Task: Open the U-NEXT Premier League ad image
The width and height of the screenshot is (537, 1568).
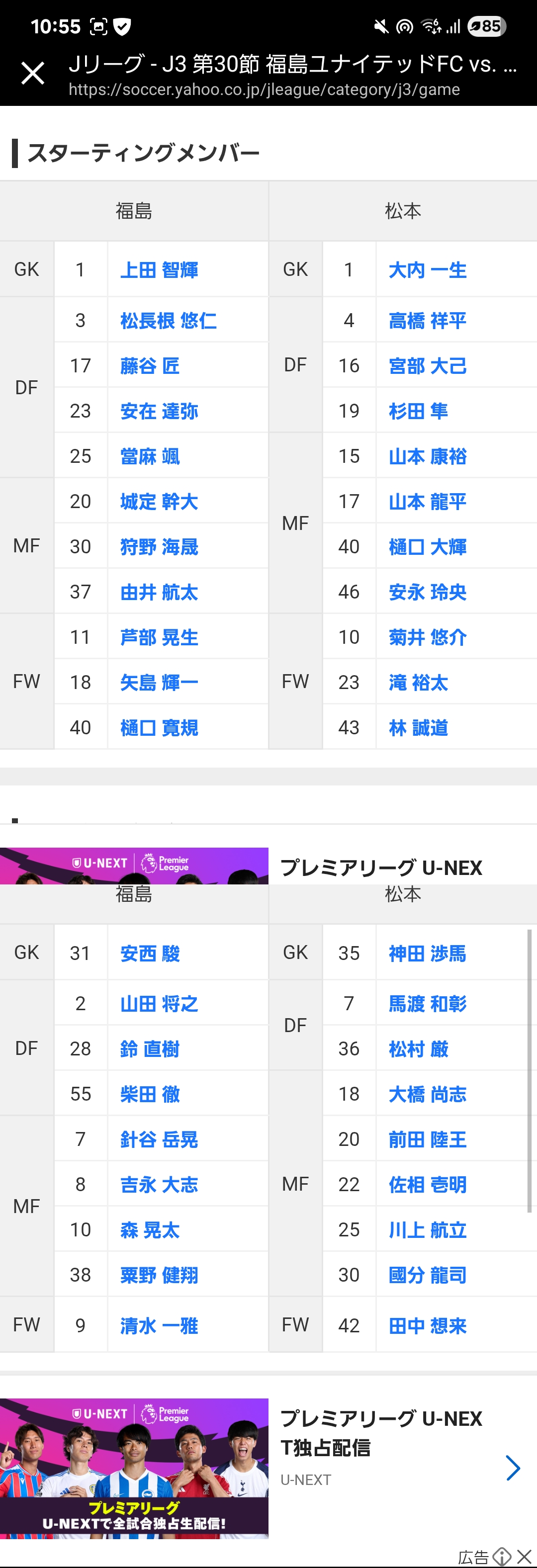Action: 134,1468
